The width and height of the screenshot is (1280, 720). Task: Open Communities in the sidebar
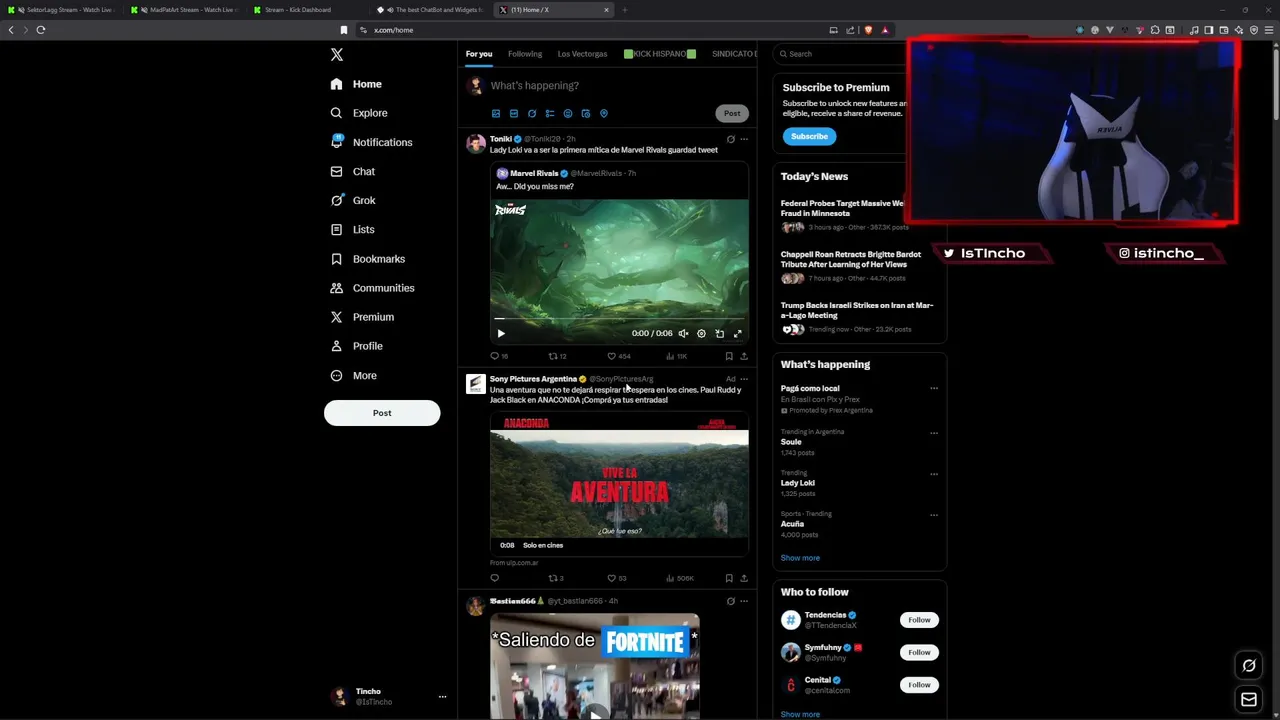click(372, 288)
